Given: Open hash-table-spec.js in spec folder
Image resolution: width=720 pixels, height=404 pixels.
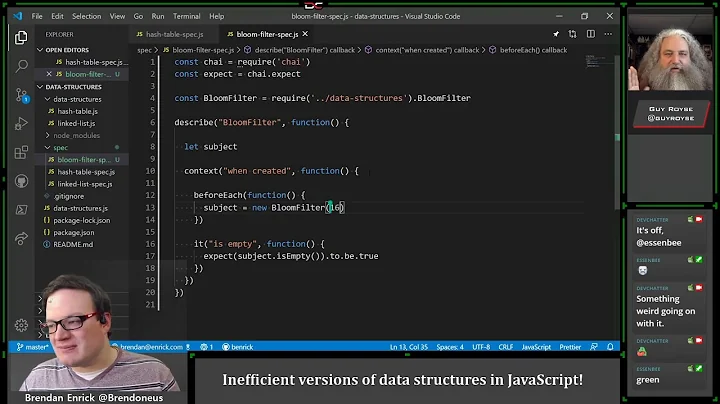Looking at the screenshot, I should coord(82,172).
